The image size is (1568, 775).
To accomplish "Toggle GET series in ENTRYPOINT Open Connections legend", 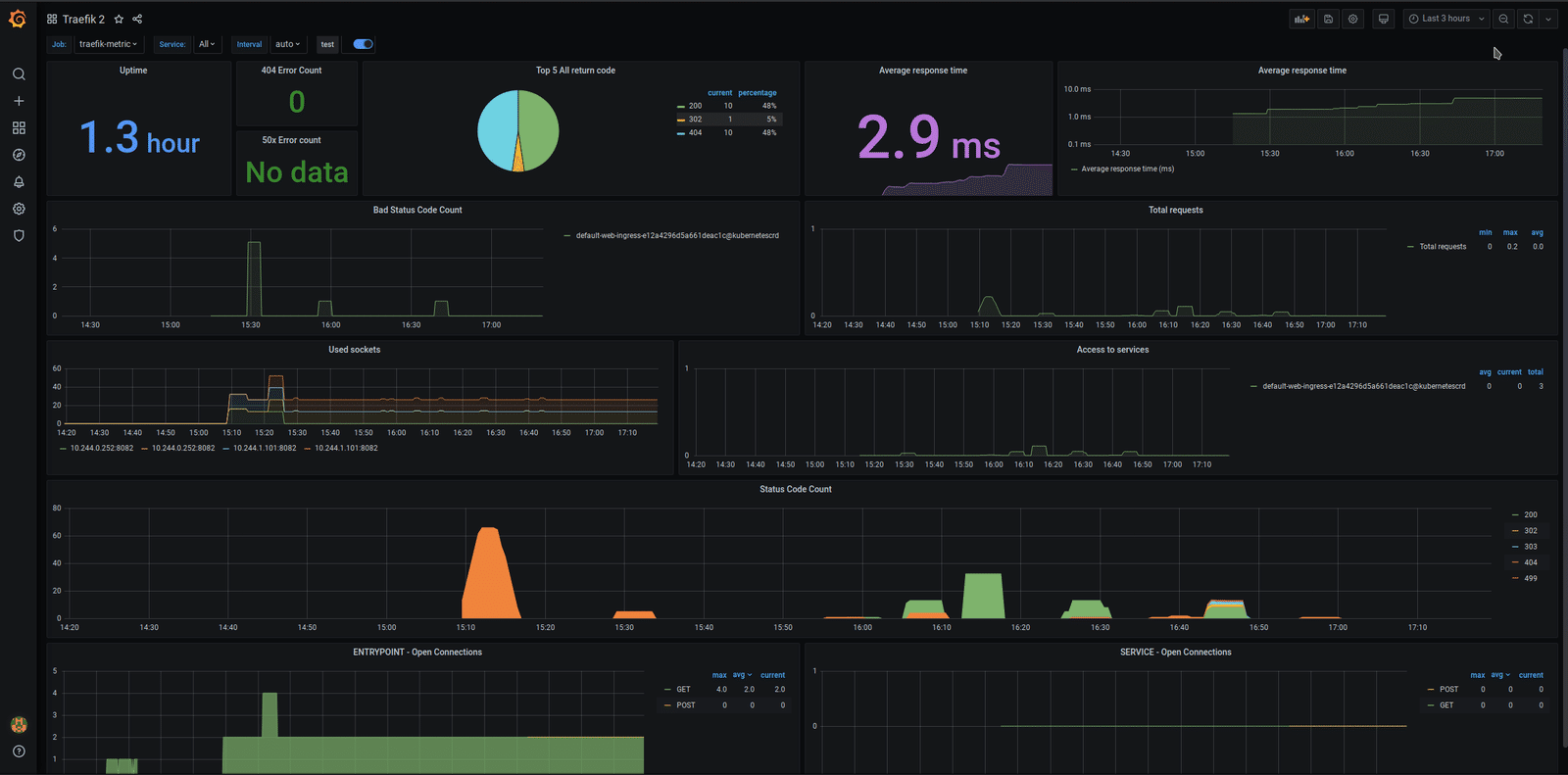I will [x=683, y=690].
